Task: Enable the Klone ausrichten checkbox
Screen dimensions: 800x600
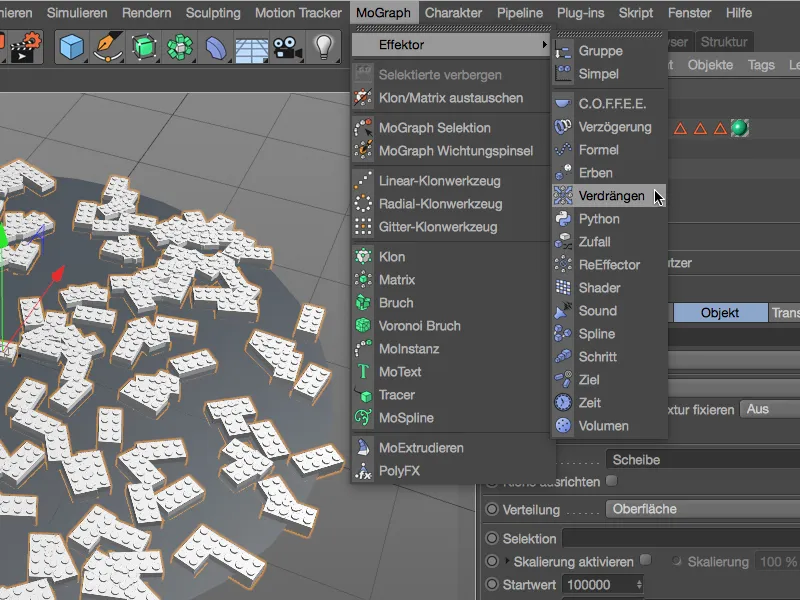Action: click(612, 481)
